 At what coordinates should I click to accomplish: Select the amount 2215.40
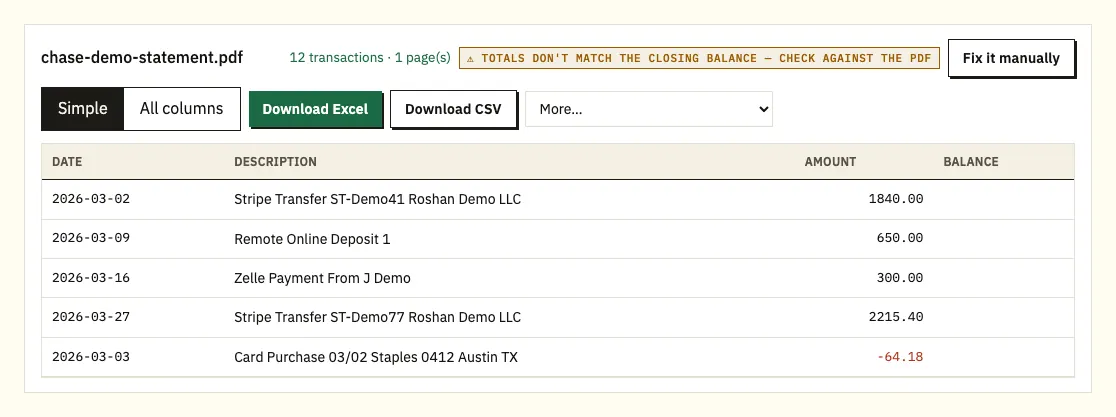click(896, 317)
